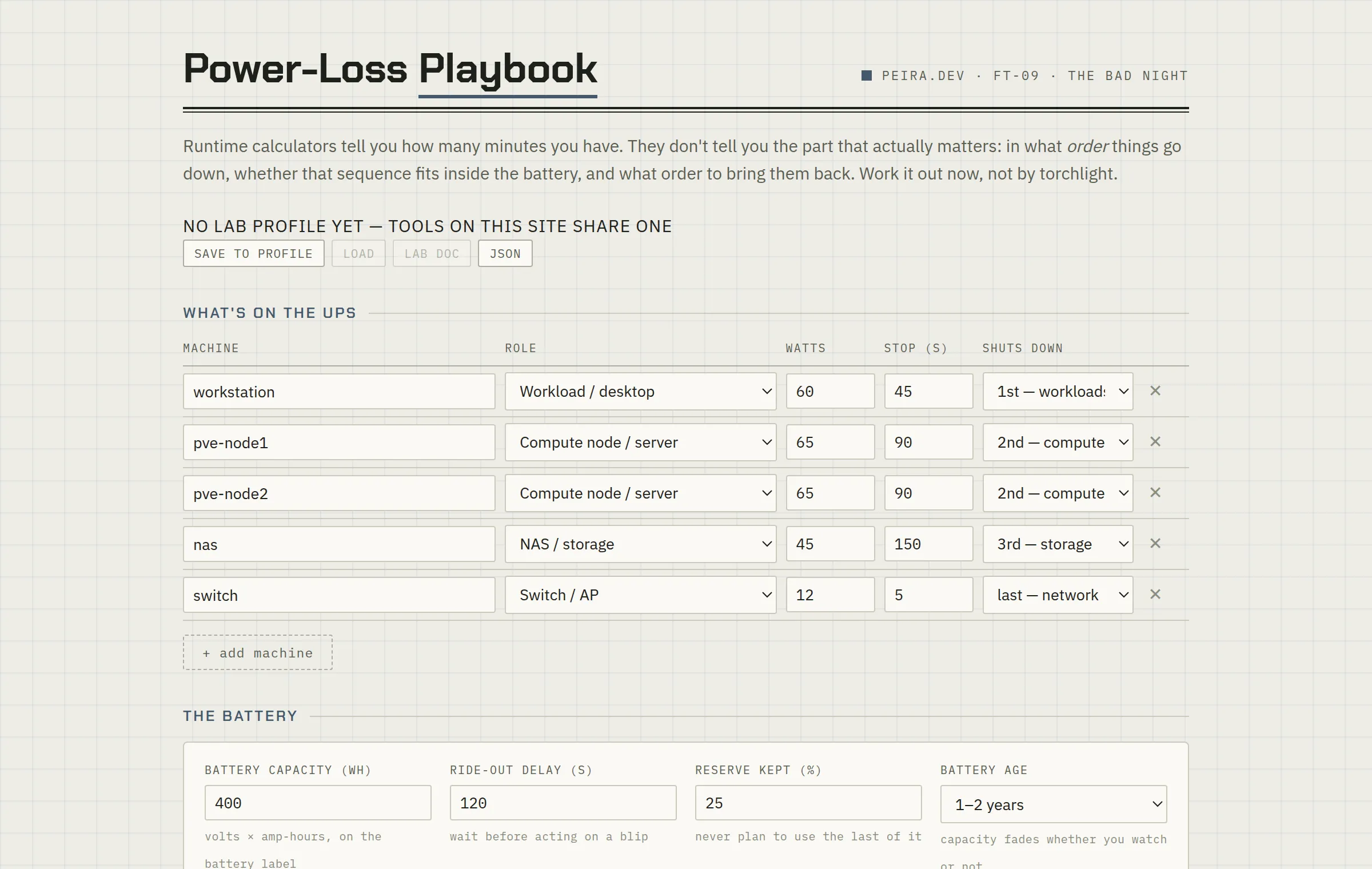Image resolution: width=1372 pixels, height=869 pixels.
Task: Click the Save to Profile button
Action: 253,253
